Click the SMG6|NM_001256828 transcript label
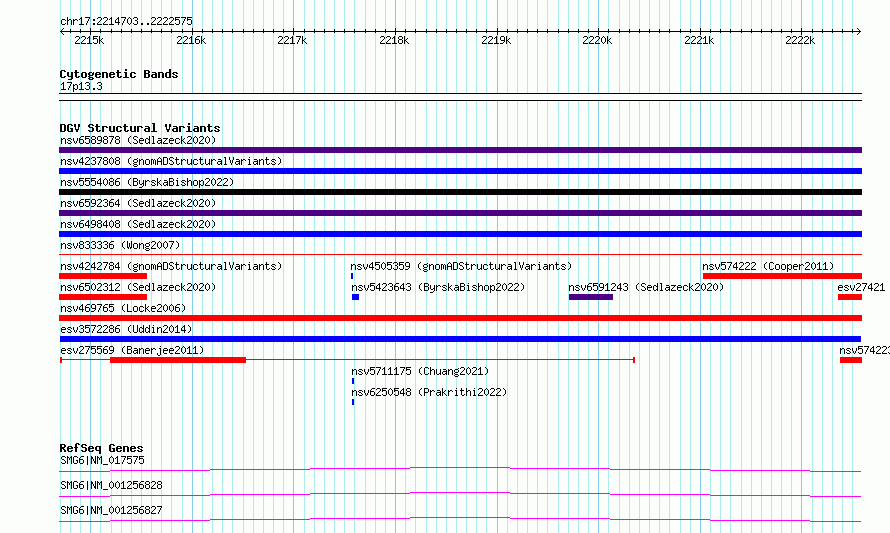890x533 pixels. (111, 485)
